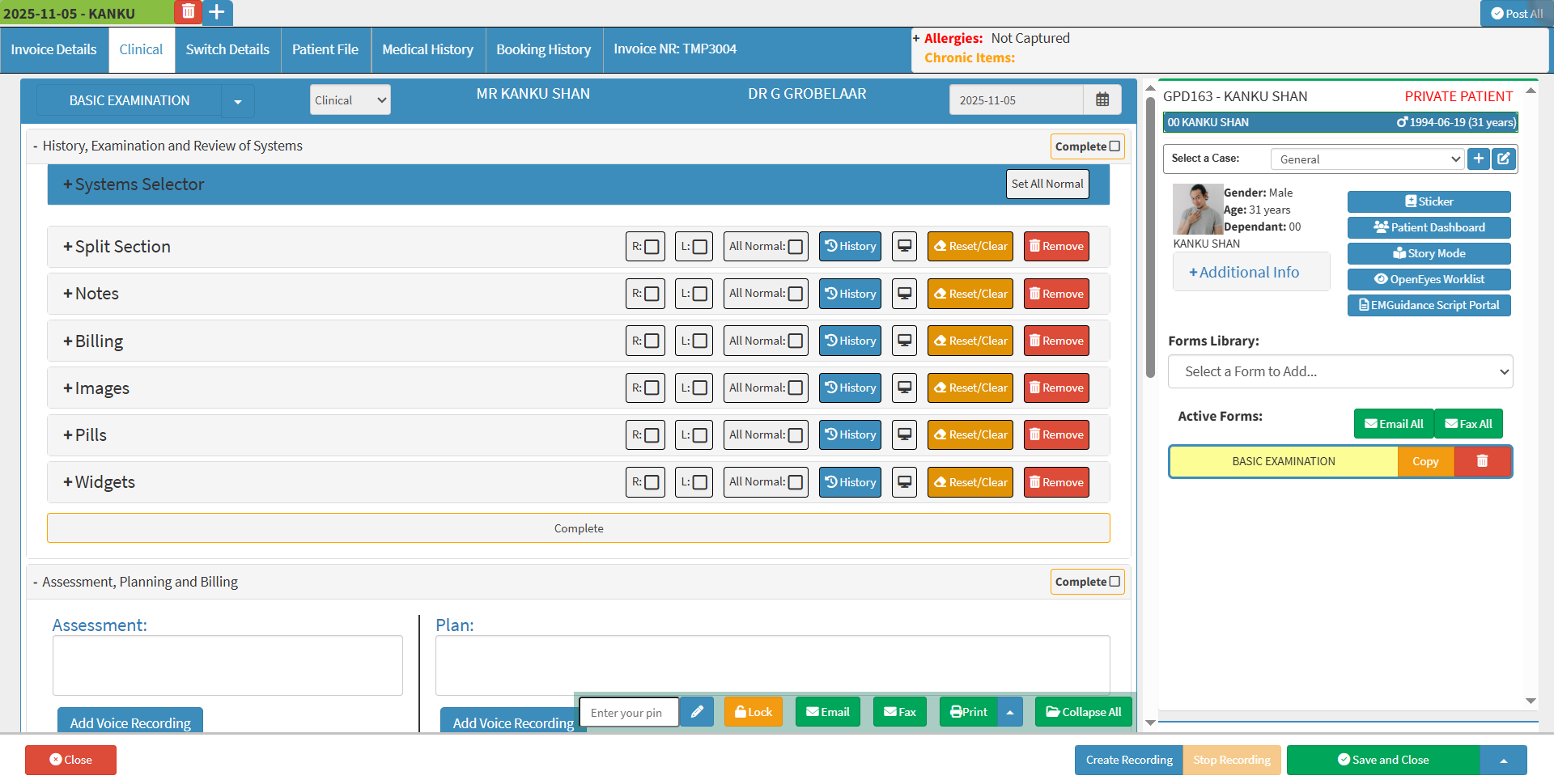The height and width of the screenshot is (784, 1554).
Task: Click the red trash icon beside the 2025-11-05 tab
Action: tap(188, 12)
